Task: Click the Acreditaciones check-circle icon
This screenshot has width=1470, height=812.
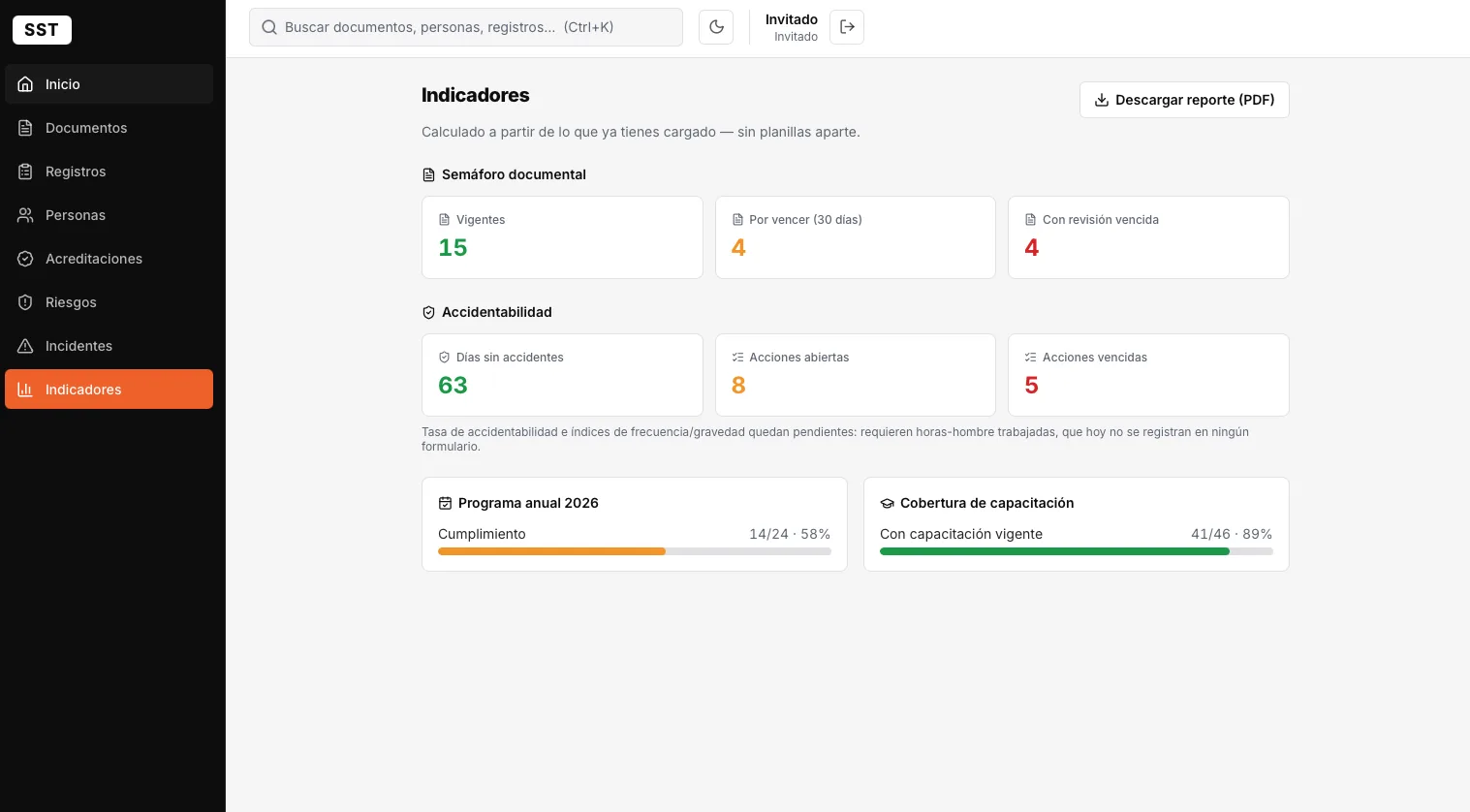Action: [x=25, y=259]
